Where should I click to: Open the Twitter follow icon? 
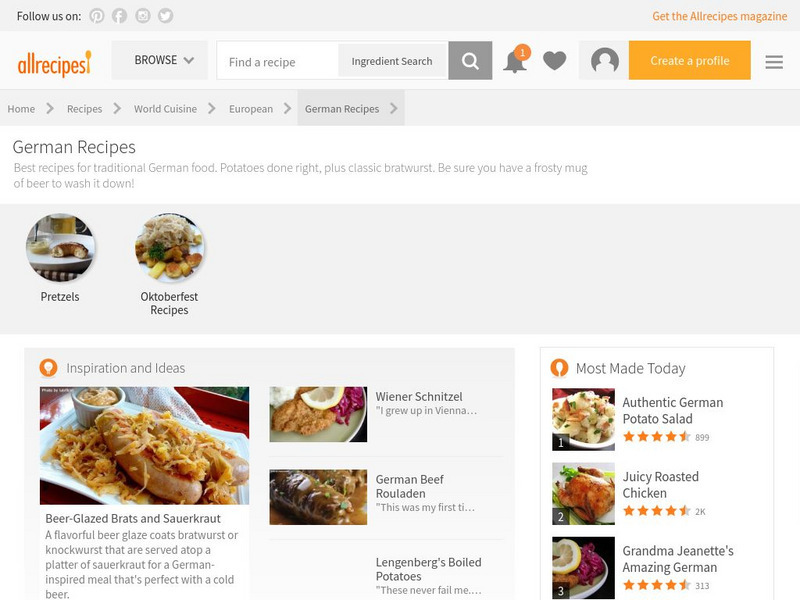click(x=166, y=16)
